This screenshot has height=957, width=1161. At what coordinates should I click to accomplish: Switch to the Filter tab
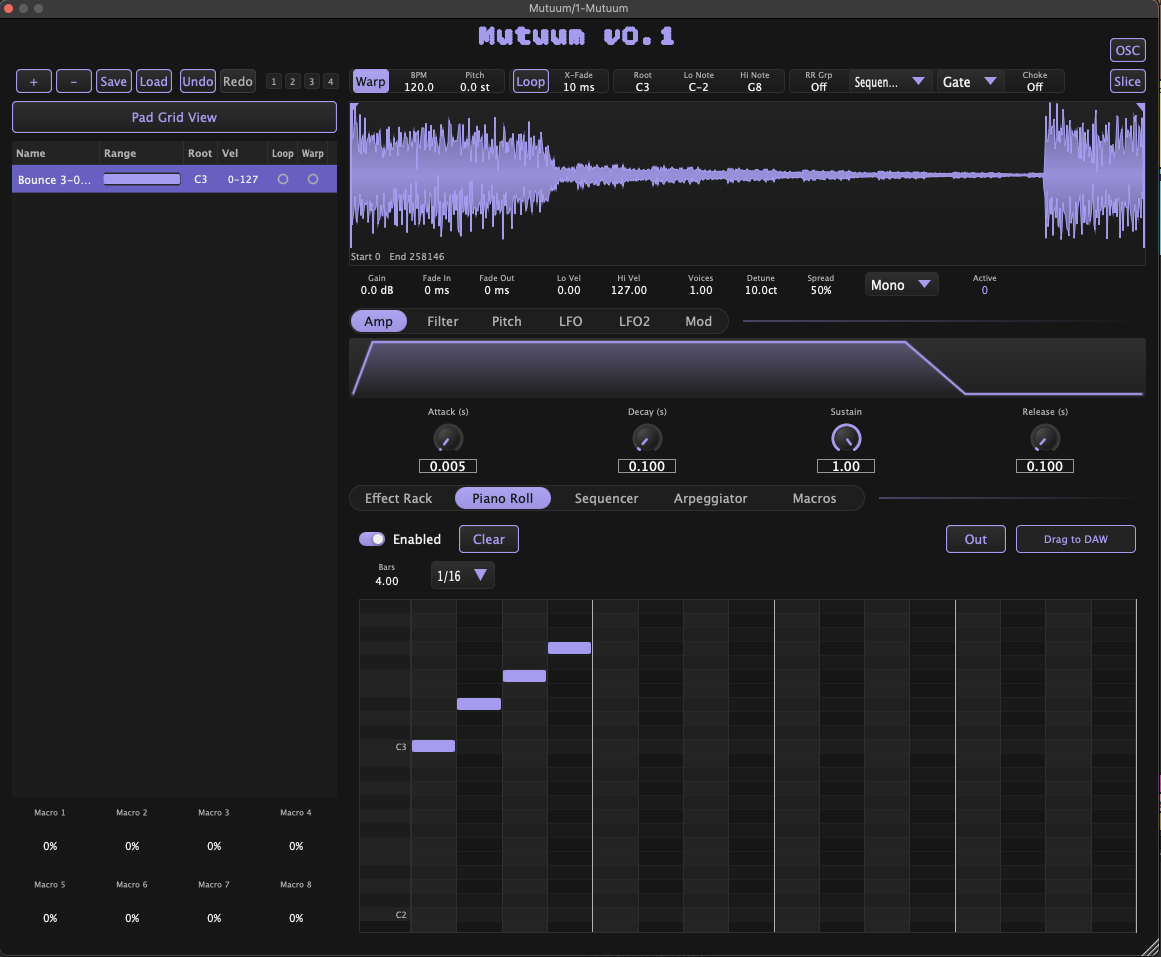click(443, 321)
